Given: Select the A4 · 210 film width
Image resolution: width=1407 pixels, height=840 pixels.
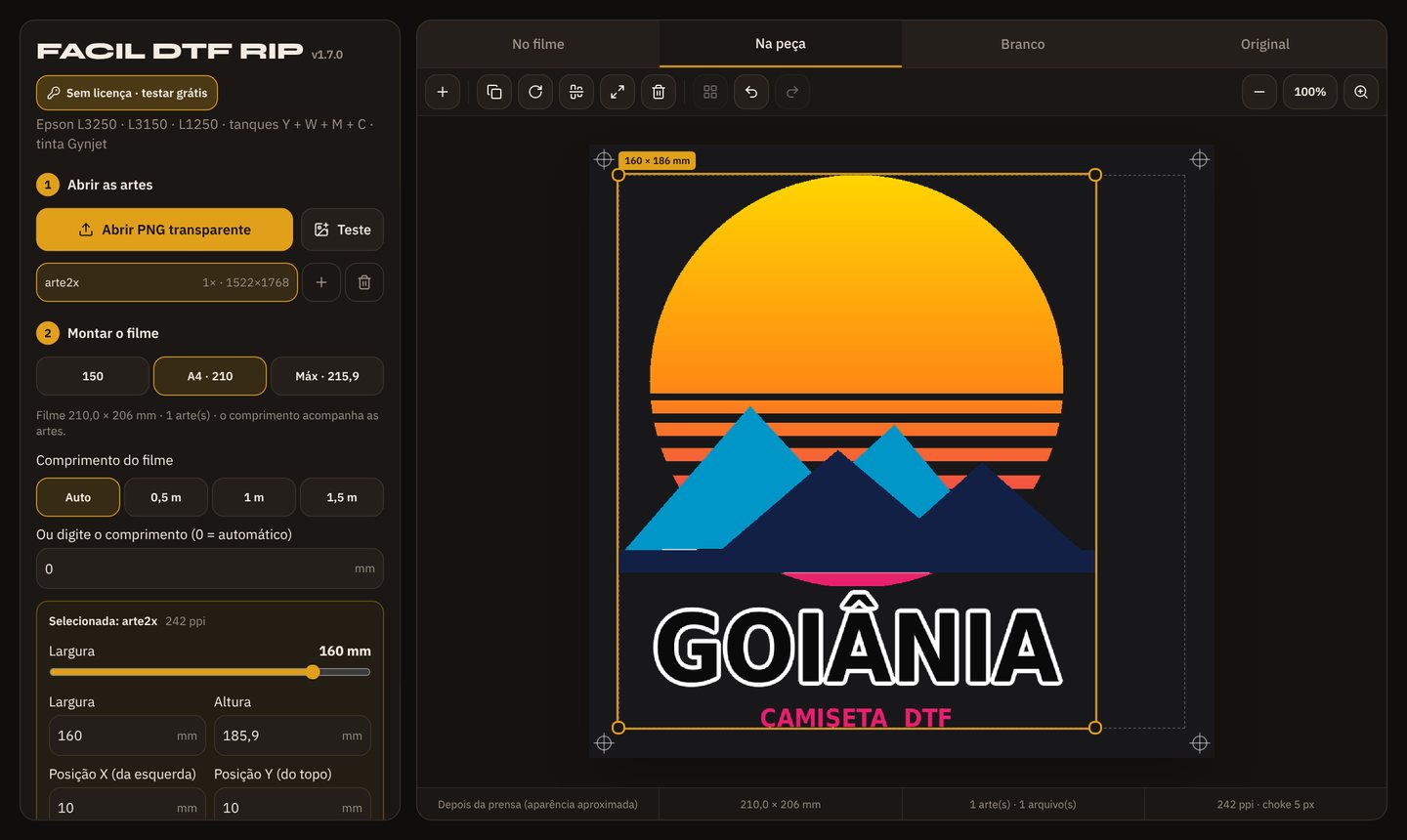Looking at the screenshot, I should [x=210, y=376].
